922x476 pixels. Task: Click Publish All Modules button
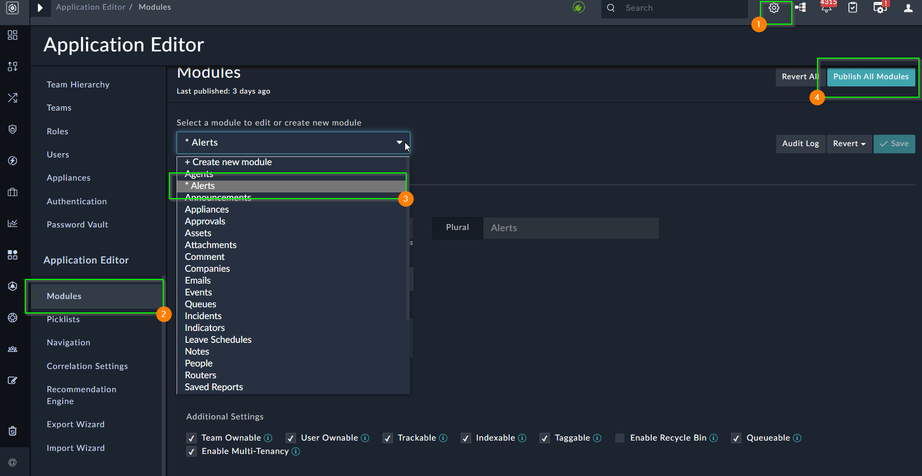pos(871,77)
